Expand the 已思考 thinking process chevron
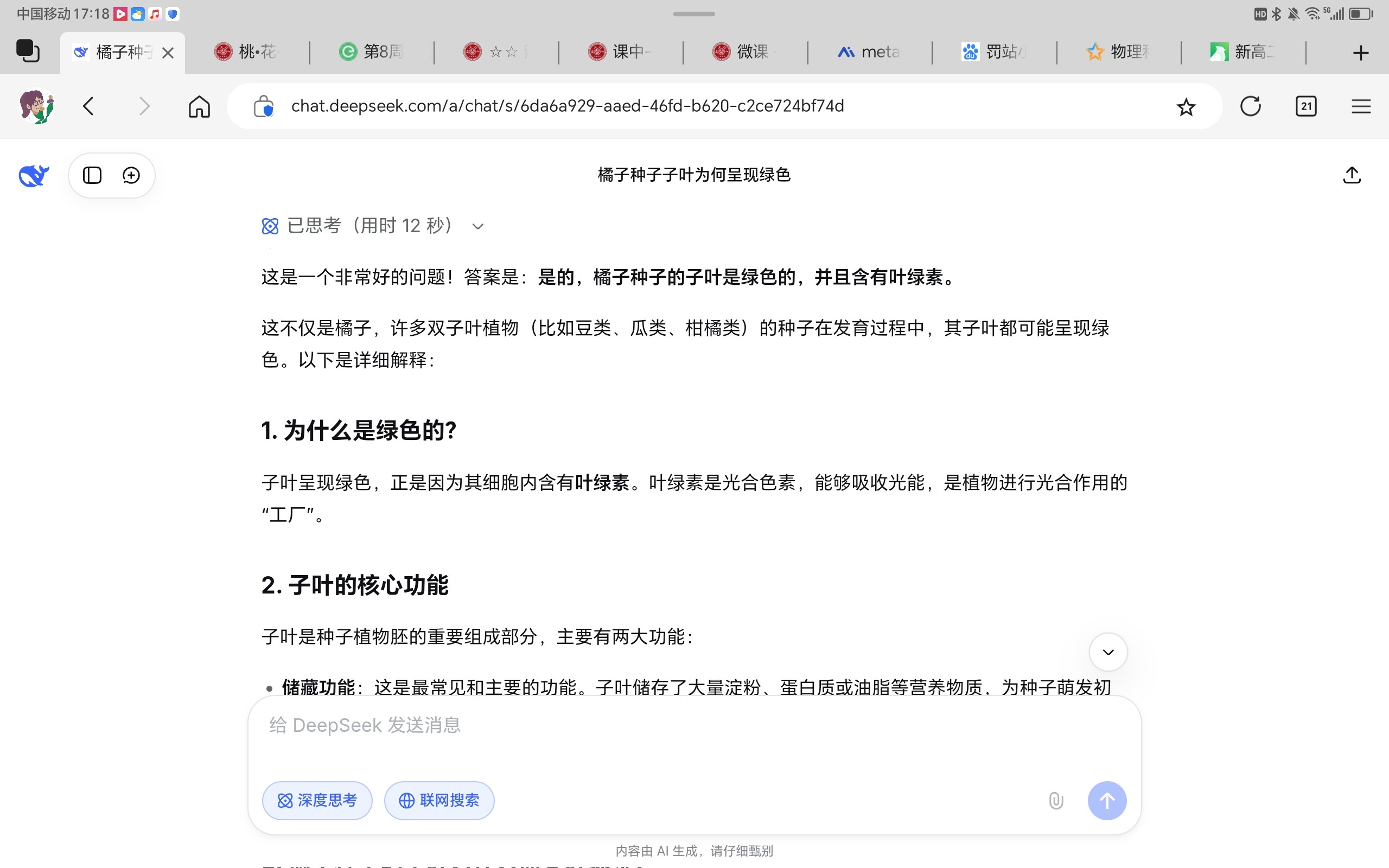The height and width of the screenshot is (868, 1389). click(477, 226)
